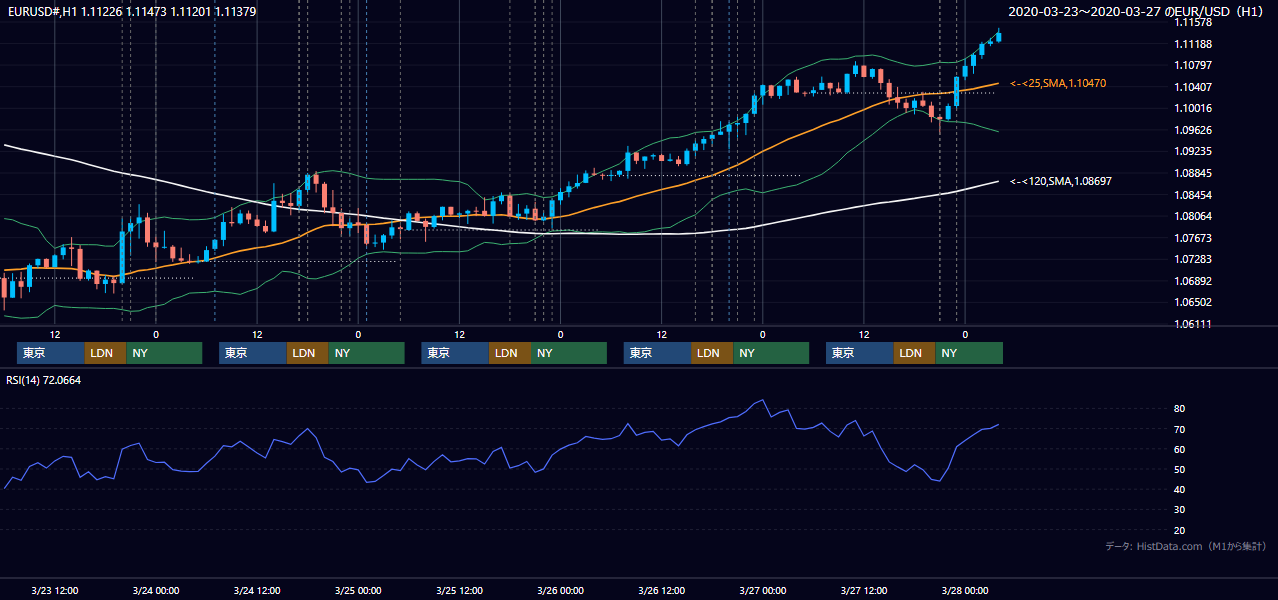1278x600 pixels.
Task: Click price axis value 1.06502
Action: [x=1192, y=303]
